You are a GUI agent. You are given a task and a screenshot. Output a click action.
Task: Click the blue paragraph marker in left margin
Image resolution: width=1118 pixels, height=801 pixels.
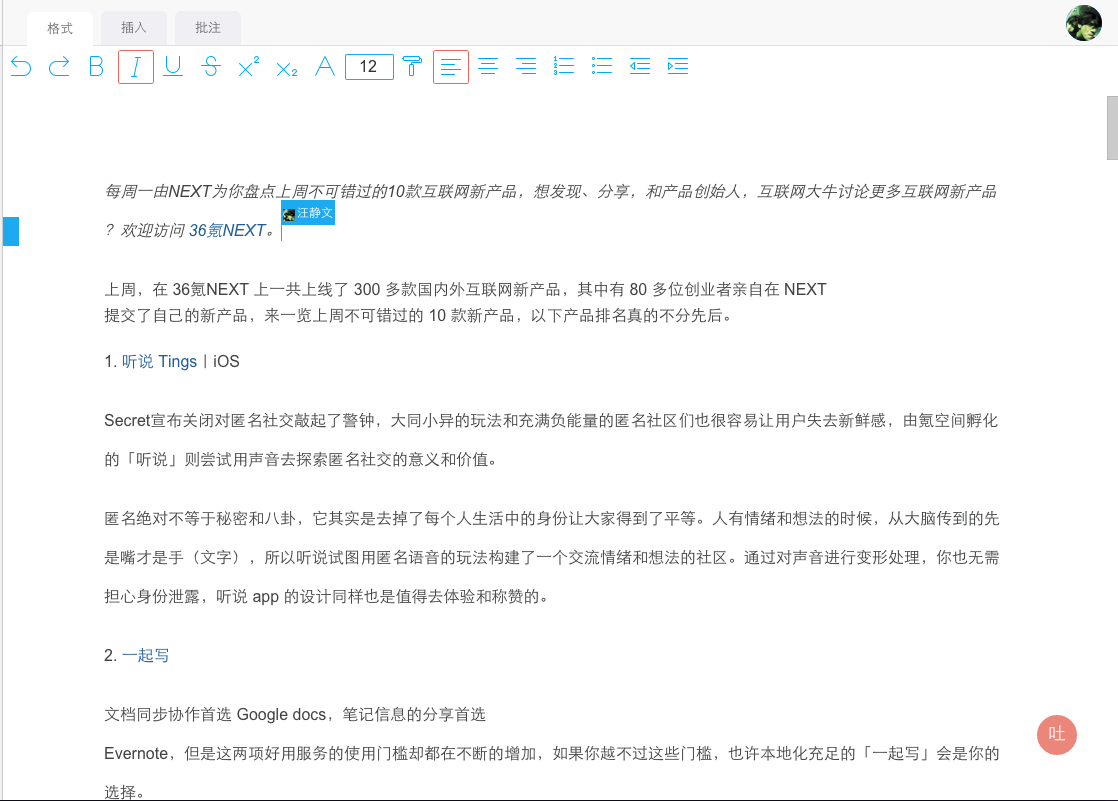[11, 231]
